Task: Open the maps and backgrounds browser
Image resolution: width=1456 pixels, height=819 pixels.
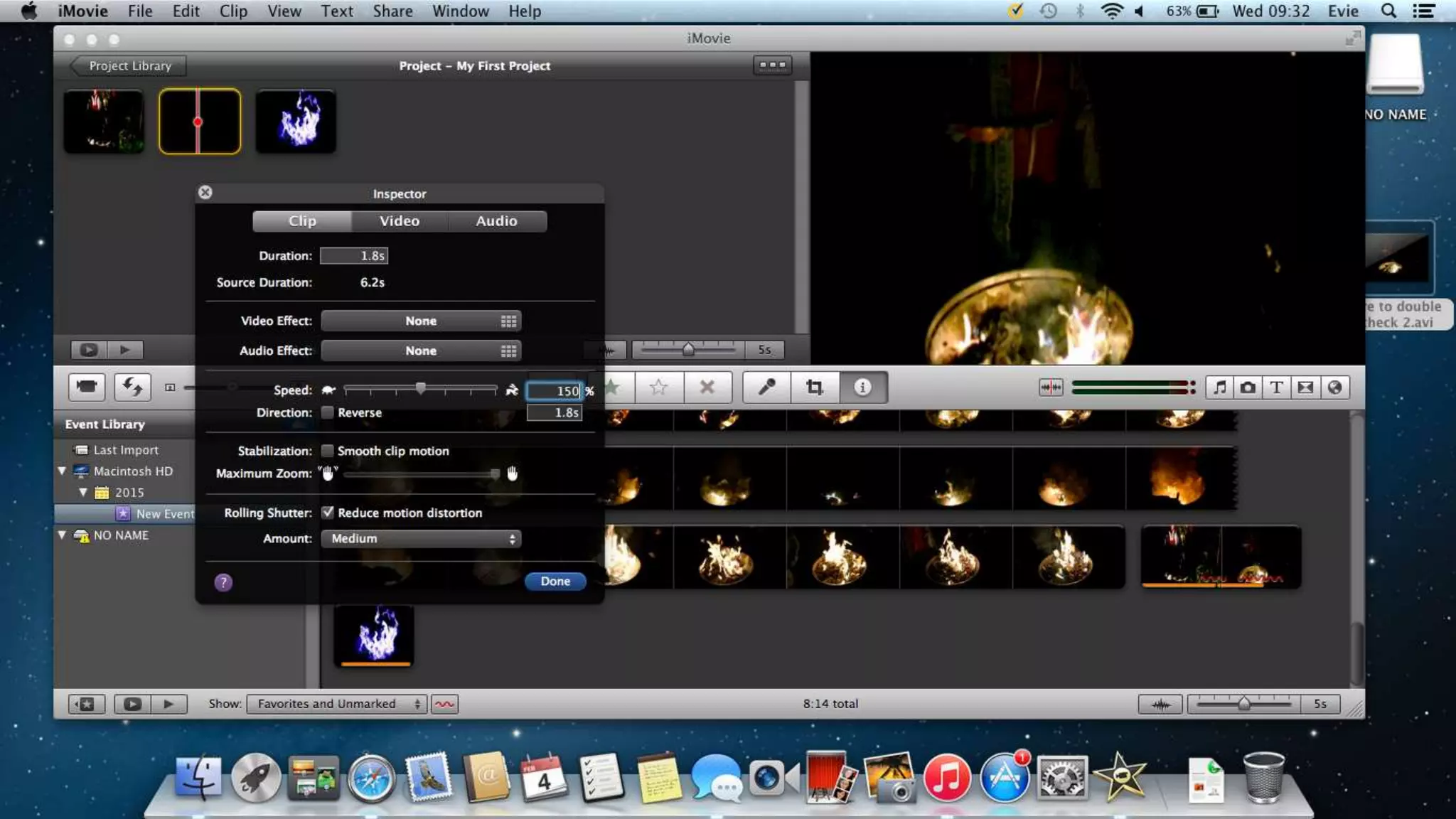Action: tap(1335, 387)
